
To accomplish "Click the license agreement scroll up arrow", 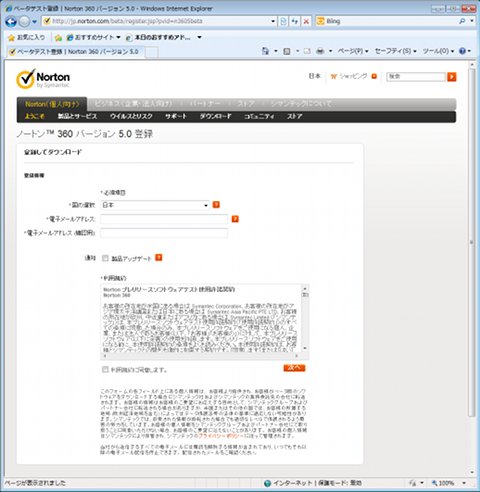I will pos(305,288).
